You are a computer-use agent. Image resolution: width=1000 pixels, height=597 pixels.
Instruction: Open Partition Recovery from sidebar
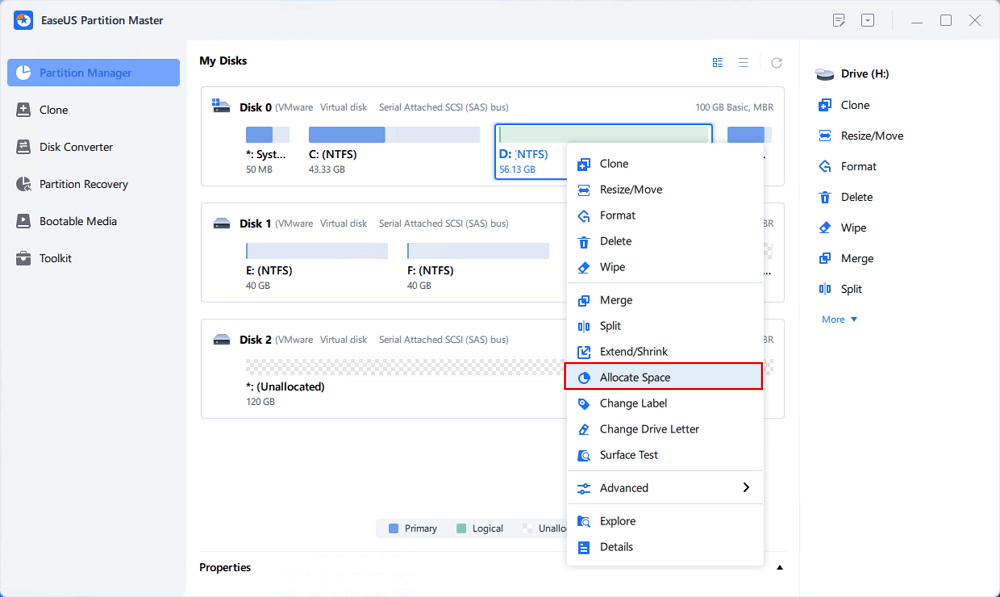pos(84,184)
